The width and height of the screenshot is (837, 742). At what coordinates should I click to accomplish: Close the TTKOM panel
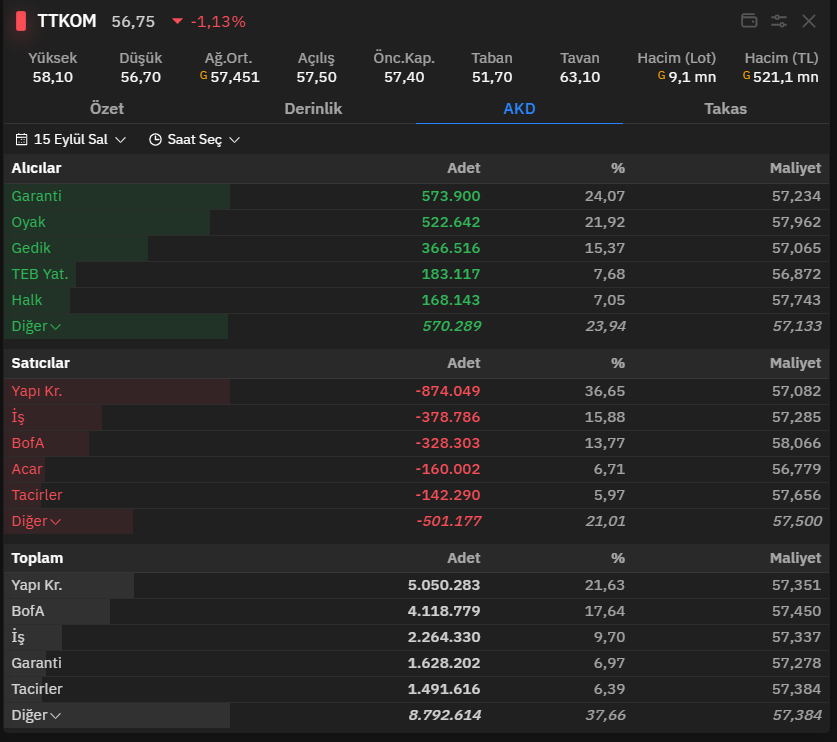tap(809, 21)
